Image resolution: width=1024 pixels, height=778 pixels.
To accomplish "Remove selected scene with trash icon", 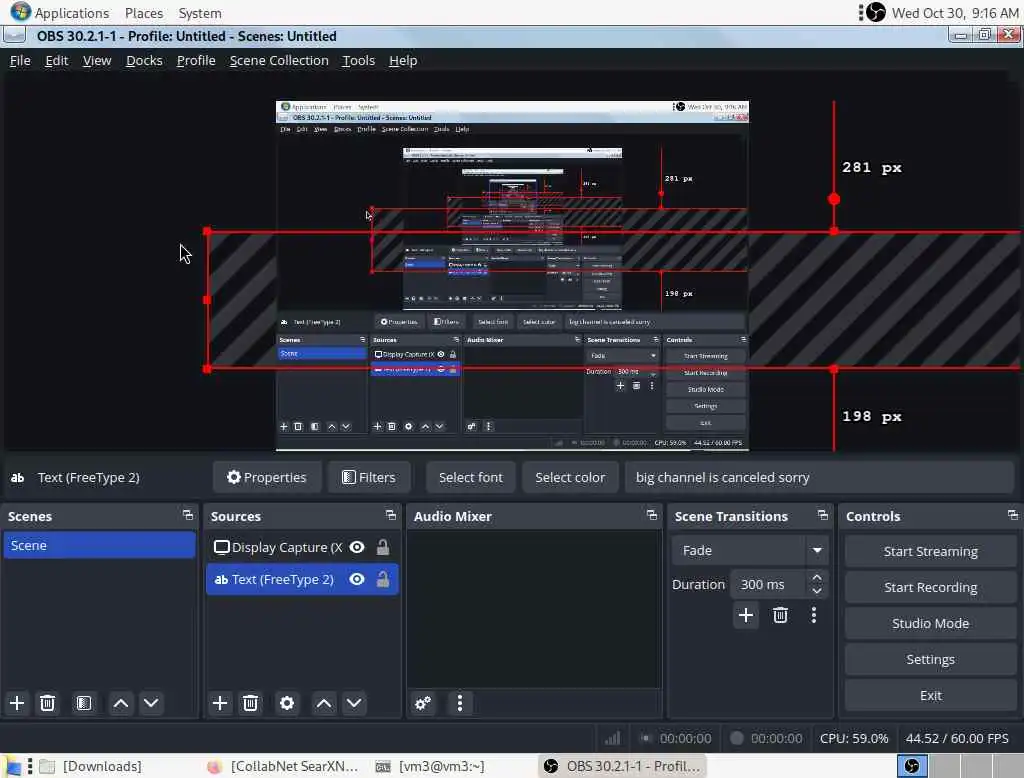I will pyautogui.click(x=47, y=704).
